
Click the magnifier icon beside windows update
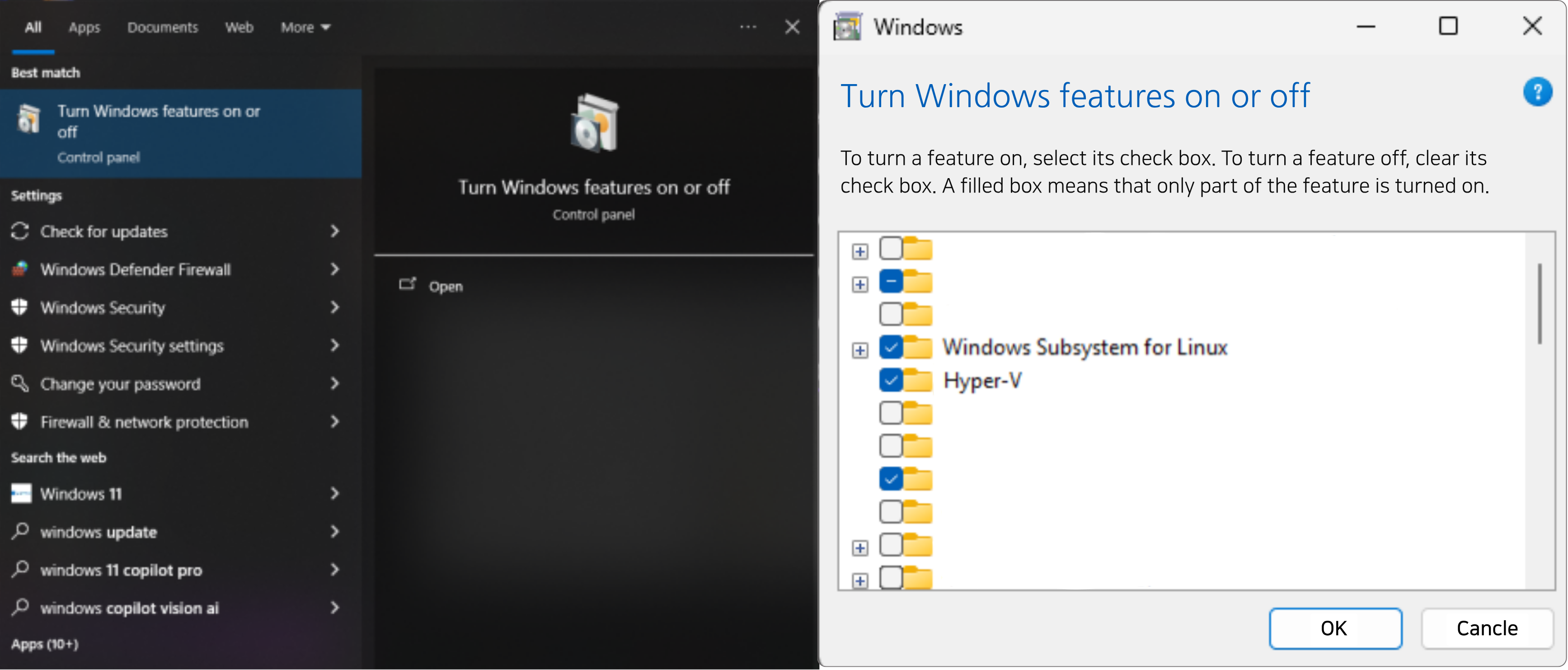click(x=20, y=531)
